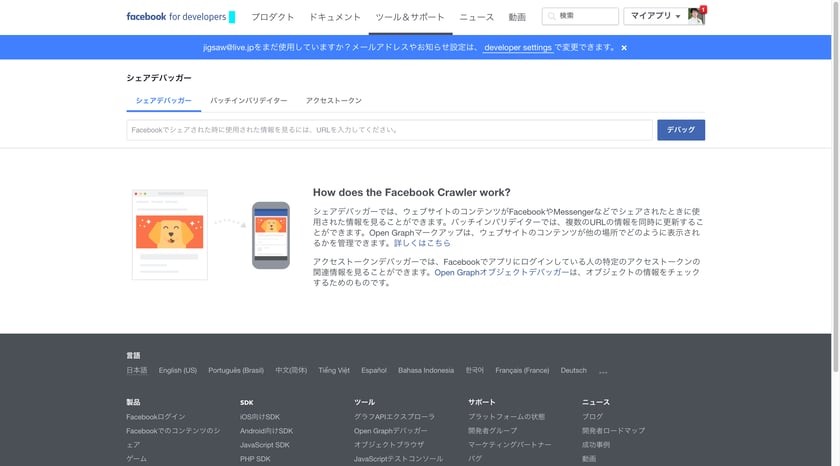Open PHP SDK footer link

(x=255, y=459)
